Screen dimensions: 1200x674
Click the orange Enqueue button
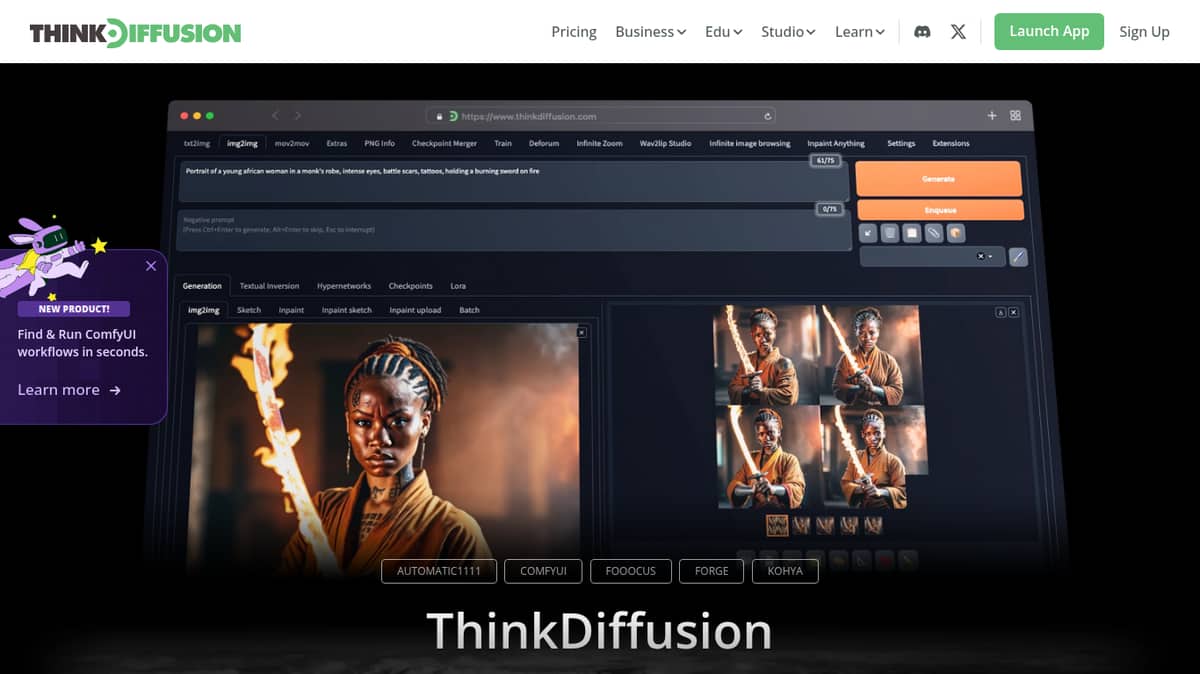click(940, 210)
